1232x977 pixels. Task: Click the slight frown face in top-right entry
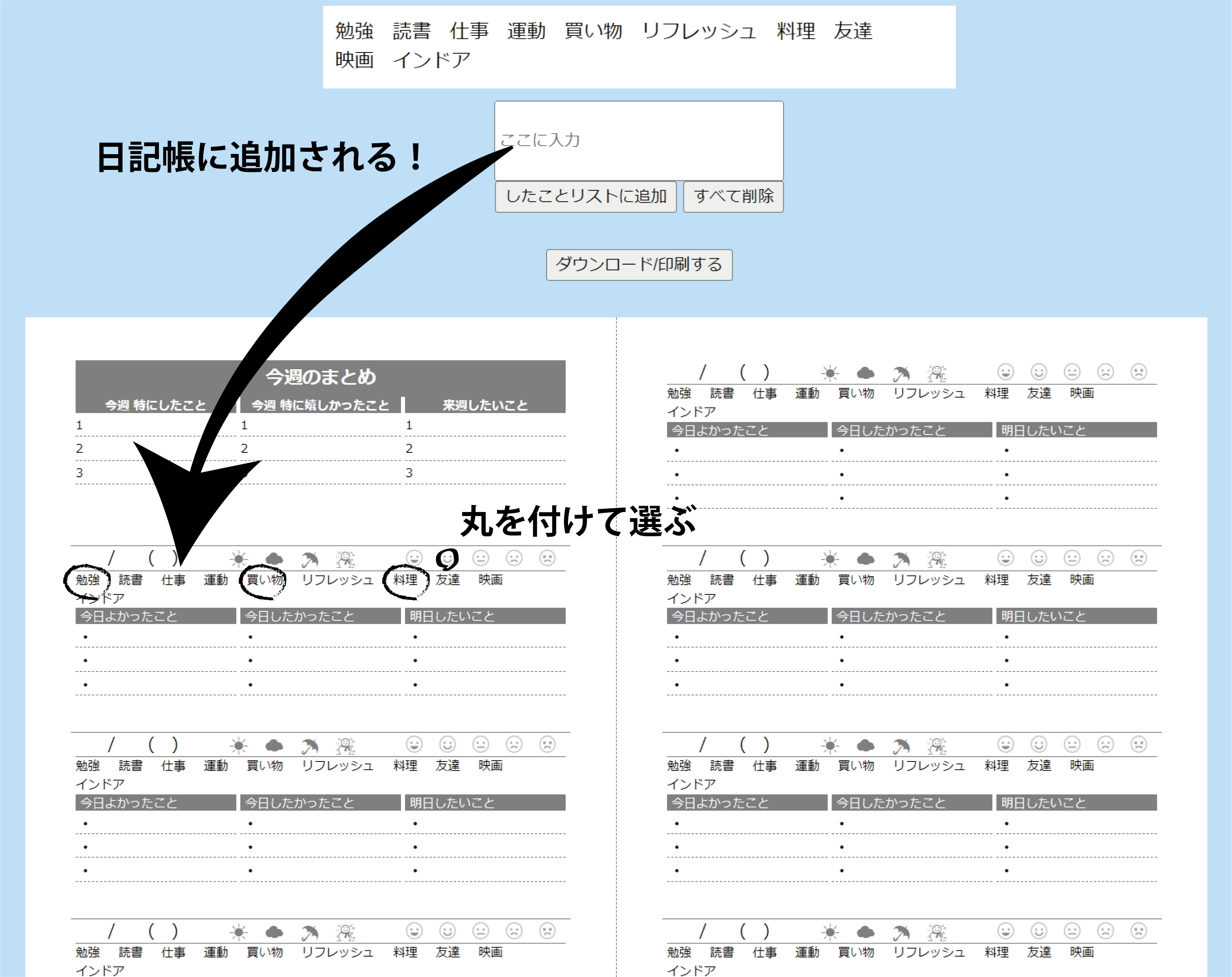pyautogui.click(x=1105, y=372)
